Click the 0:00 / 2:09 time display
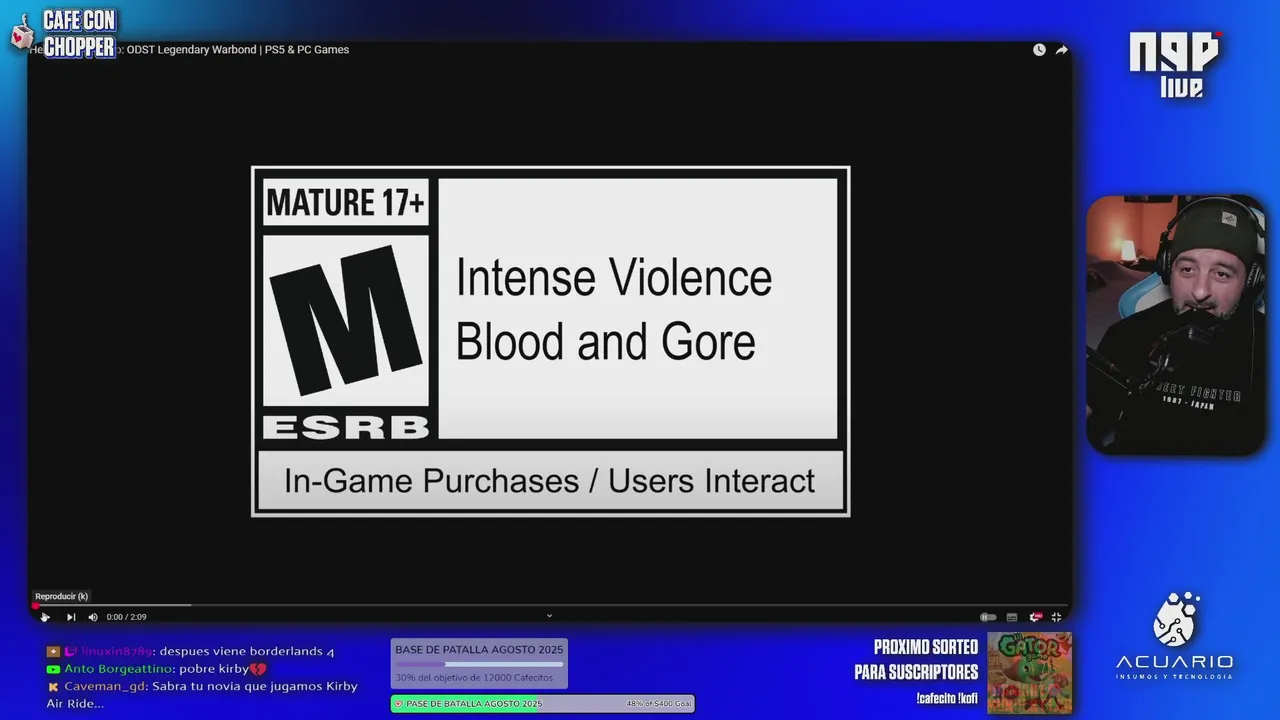The height and width of the screenshot is (720, 1280). 126,617
